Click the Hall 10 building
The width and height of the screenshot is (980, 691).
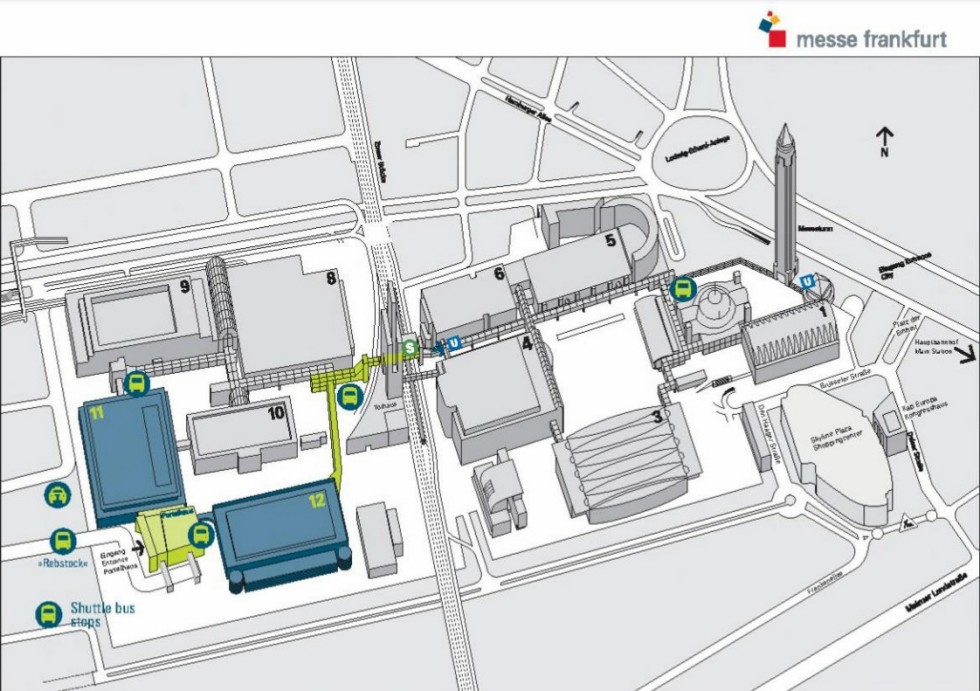[x=245, y=435]
